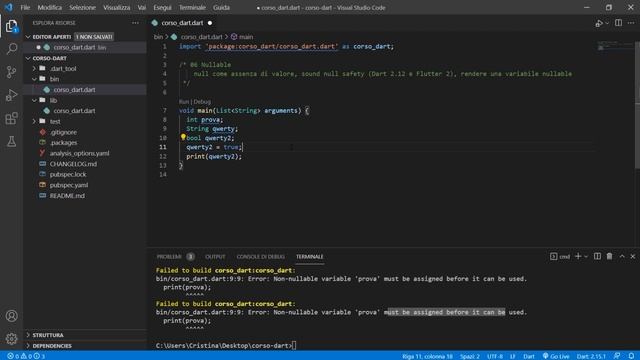The height and width of the screenshot is (360, 640).
Task: Open .gitignore file in explorer
Action: [63, 132]
